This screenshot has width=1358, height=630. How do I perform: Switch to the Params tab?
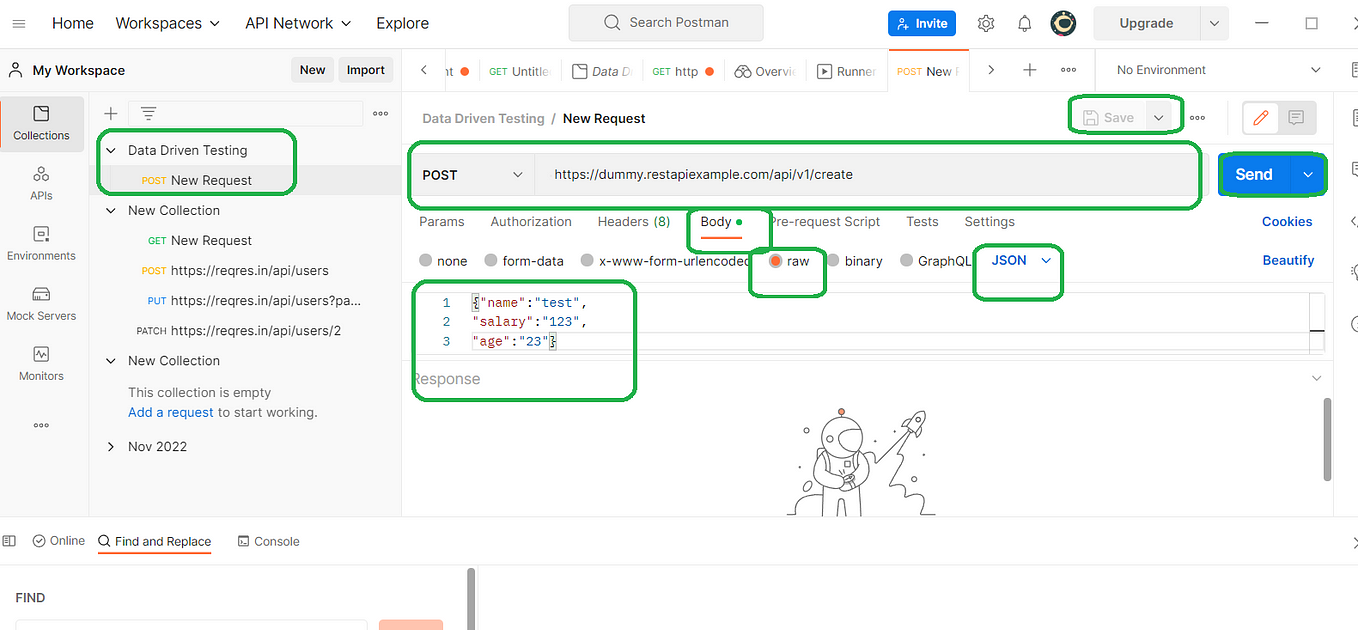pyautogui.click(x=442, y=222)
